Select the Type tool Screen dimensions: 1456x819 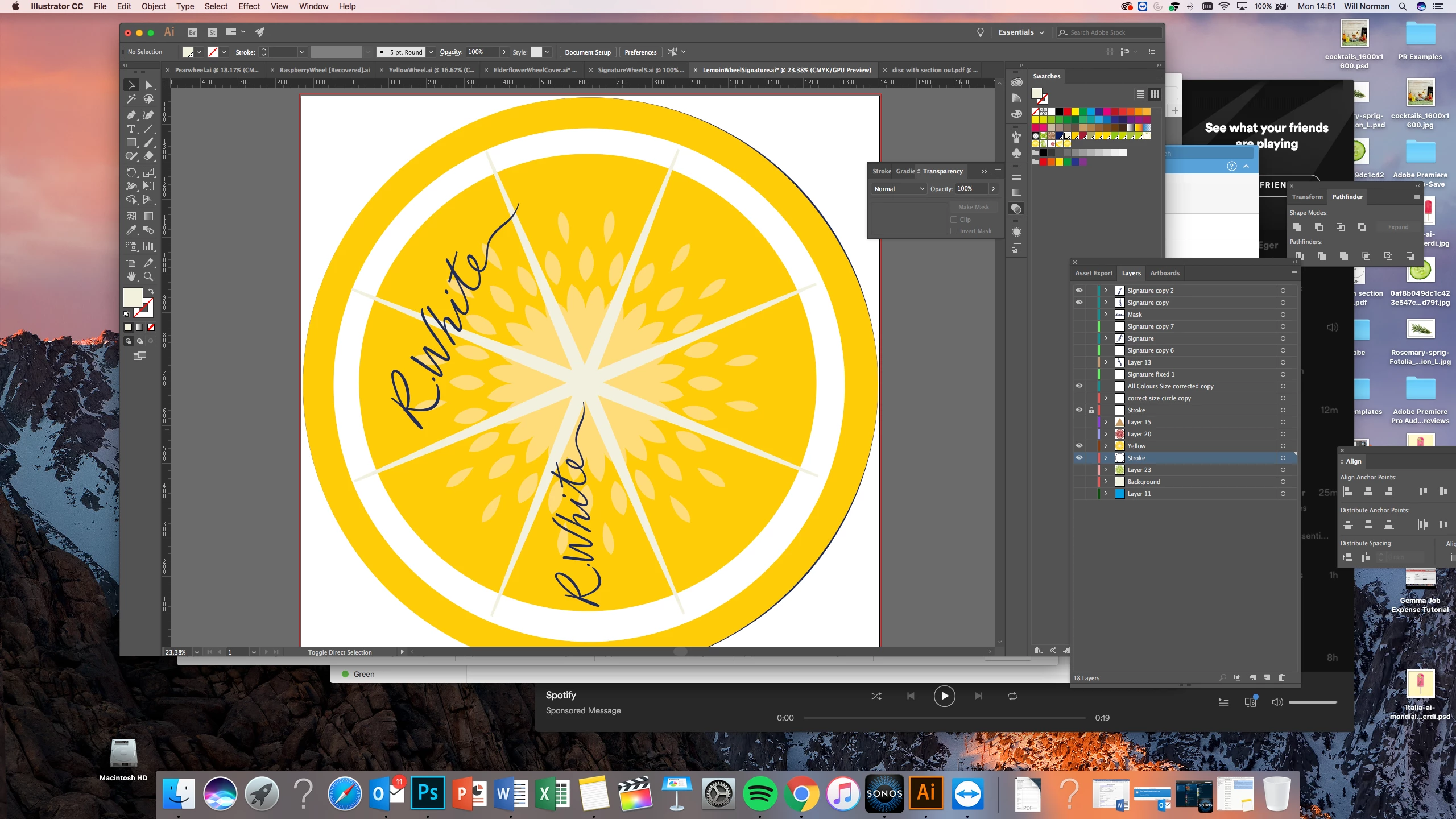coord(131,129)
